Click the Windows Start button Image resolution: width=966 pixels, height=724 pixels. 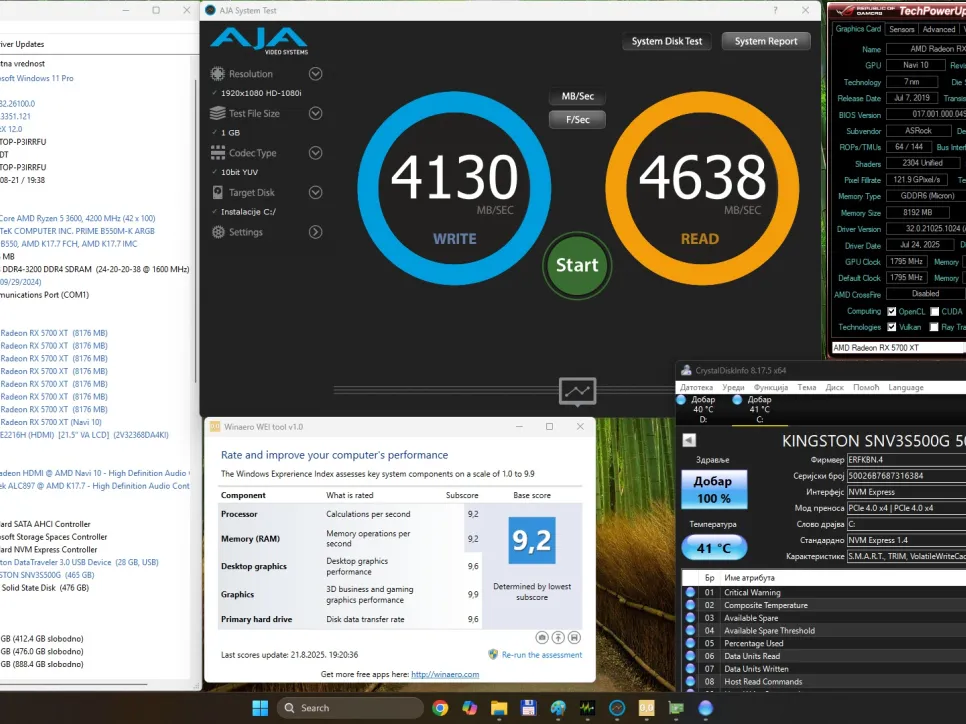[260, 708]
